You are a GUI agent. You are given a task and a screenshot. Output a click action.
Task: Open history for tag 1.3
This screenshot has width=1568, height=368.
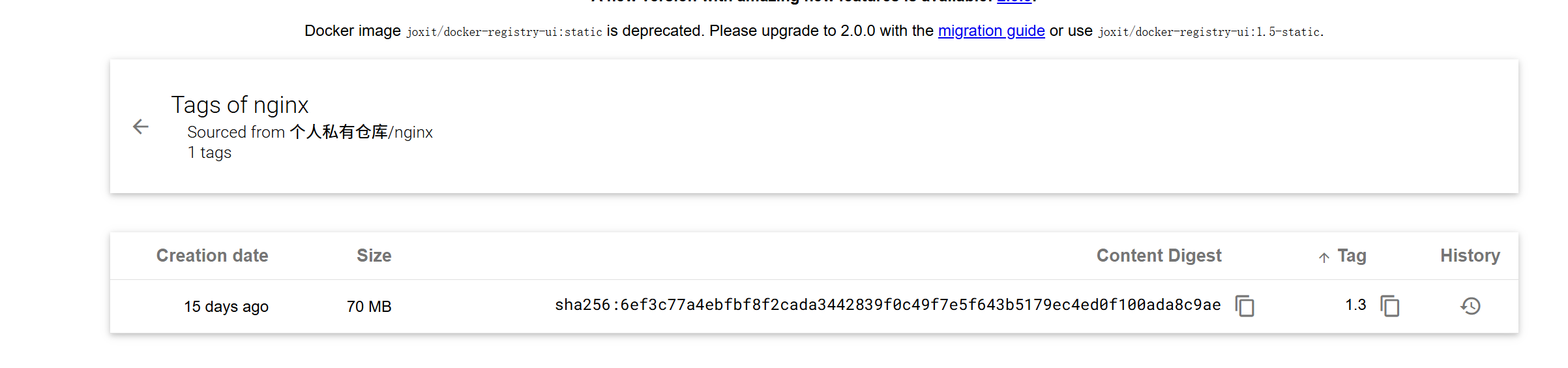1470,306
